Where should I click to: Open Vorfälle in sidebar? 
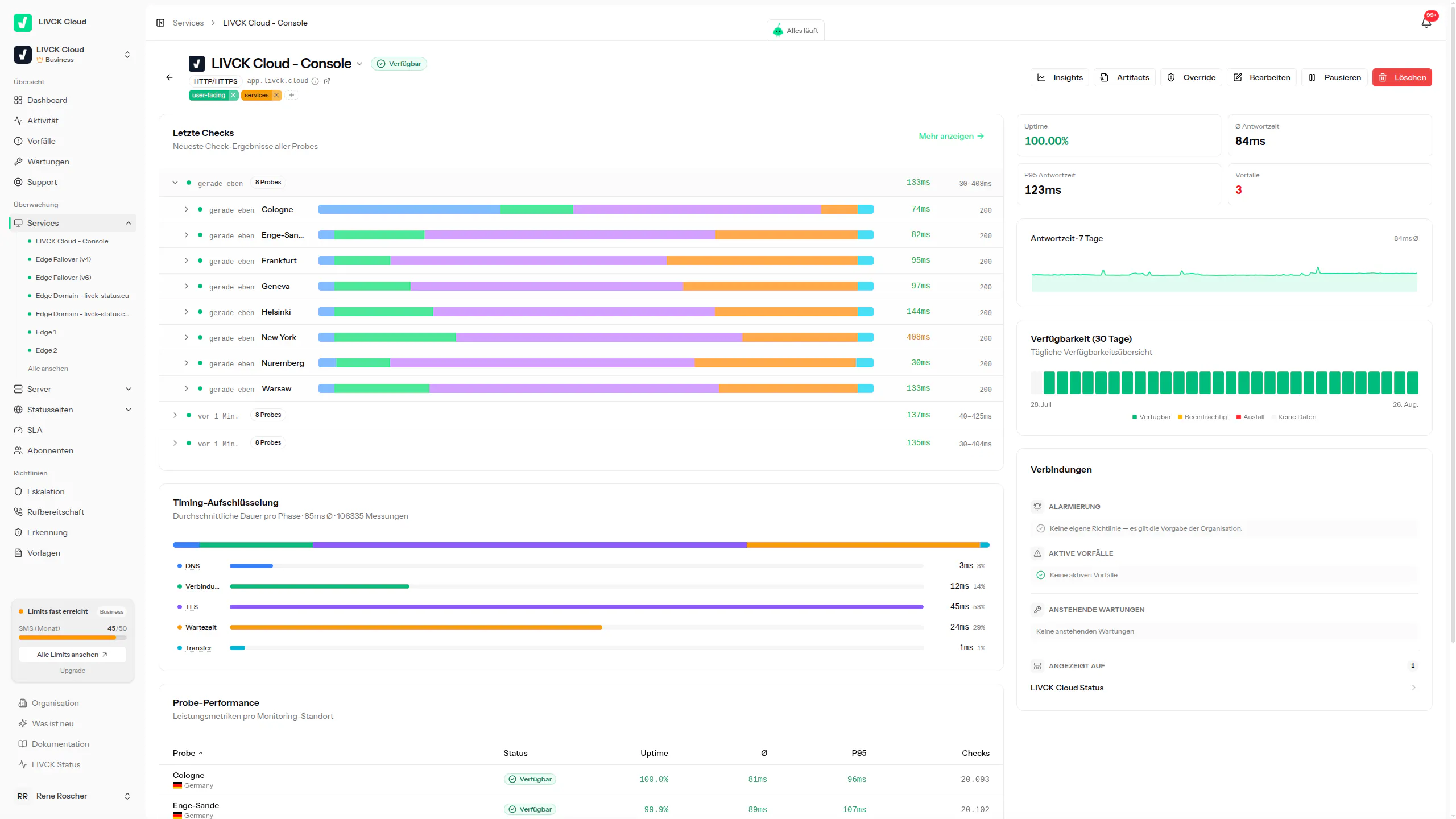[73, 141]
